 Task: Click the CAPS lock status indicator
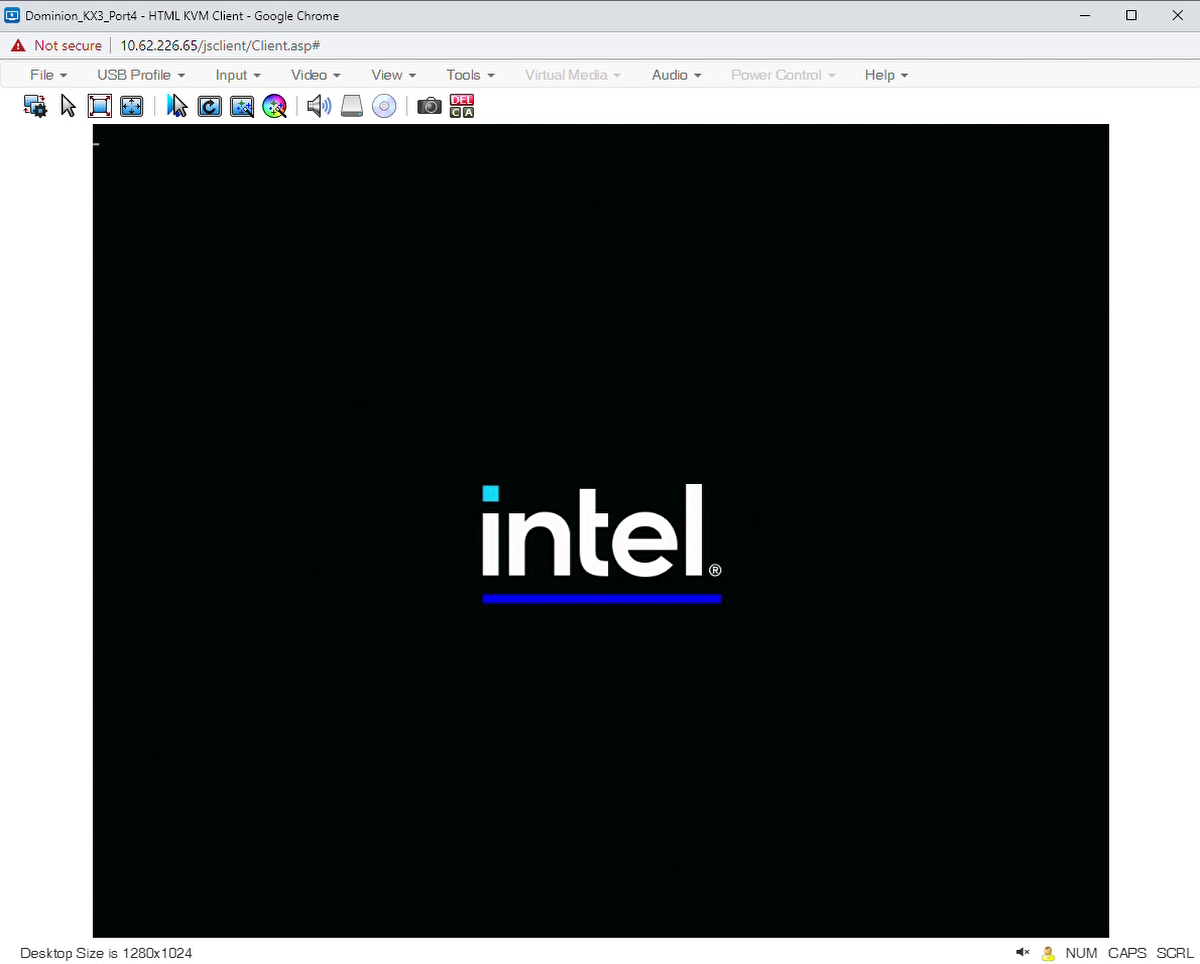pos(1127,953)
